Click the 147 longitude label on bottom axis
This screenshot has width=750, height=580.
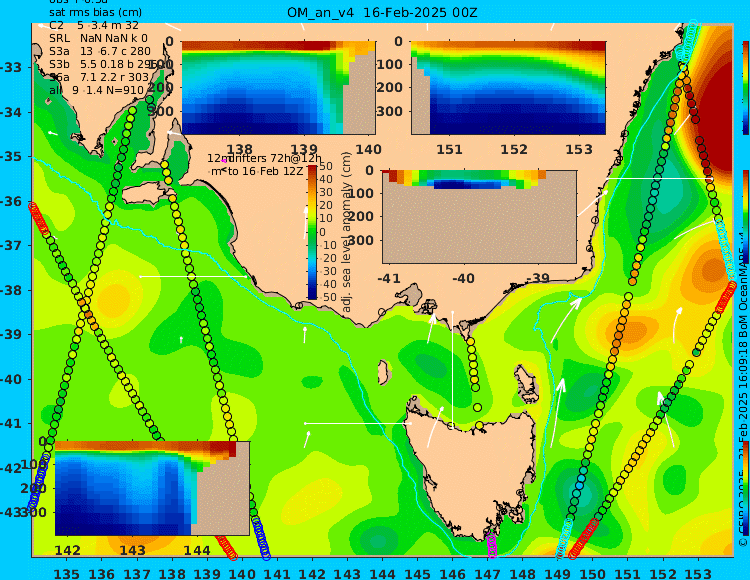(x=487, y=573)
